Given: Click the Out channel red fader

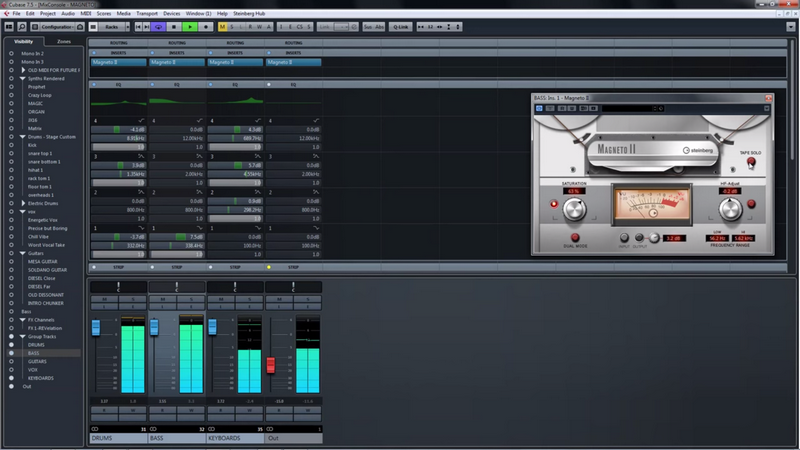Looking at the screenshot, I should [x=271, y=365].
